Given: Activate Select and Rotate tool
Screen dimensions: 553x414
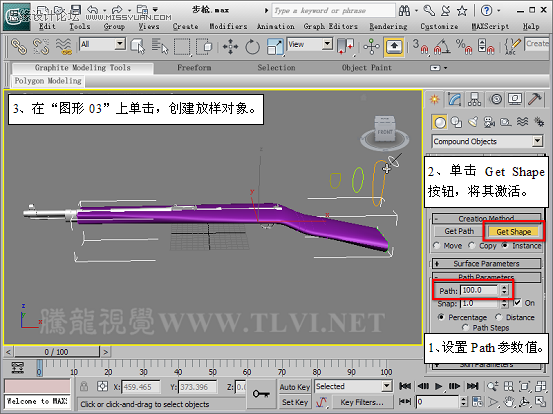Looking at the screenshot, I should (x=253, y=46).
